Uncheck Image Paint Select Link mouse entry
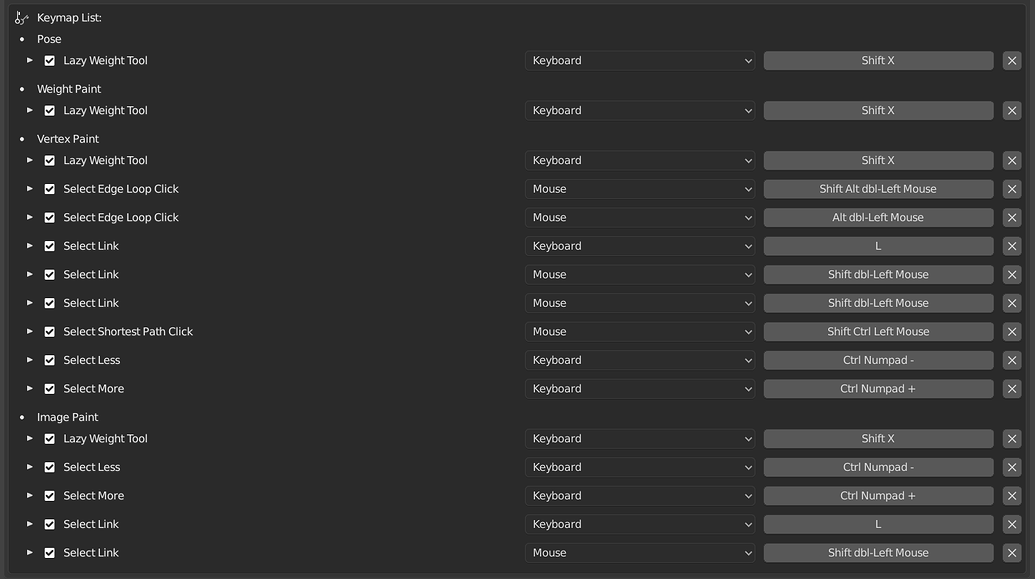1035x579 pixels. [x=50, y=553]
